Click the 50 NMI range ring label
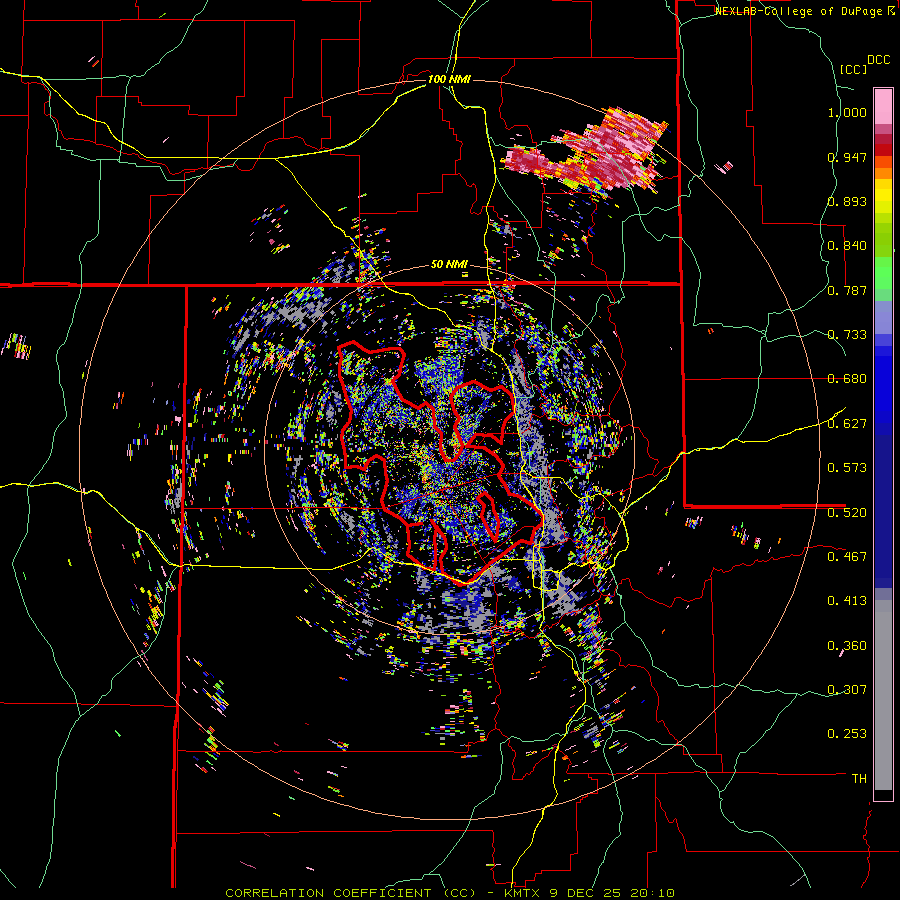900x900 pixels. pos(449,265)
